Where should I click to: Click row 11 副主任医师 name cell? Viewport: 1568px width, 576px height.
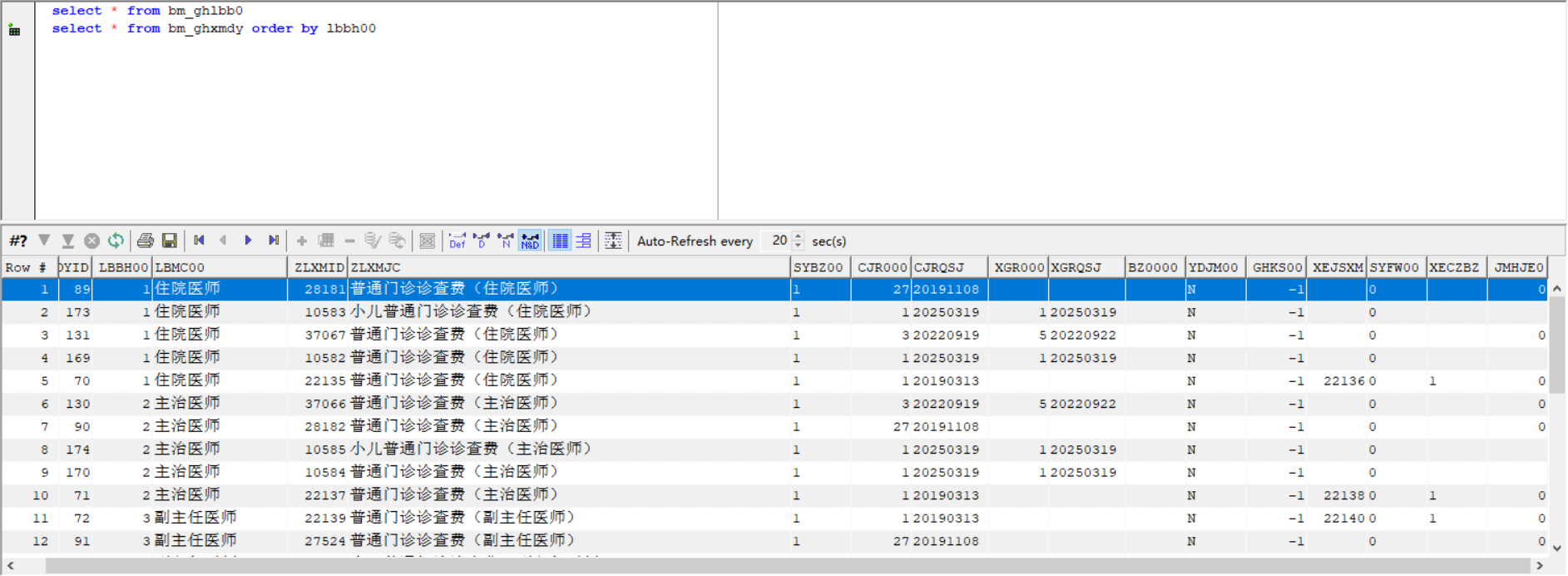220,518
